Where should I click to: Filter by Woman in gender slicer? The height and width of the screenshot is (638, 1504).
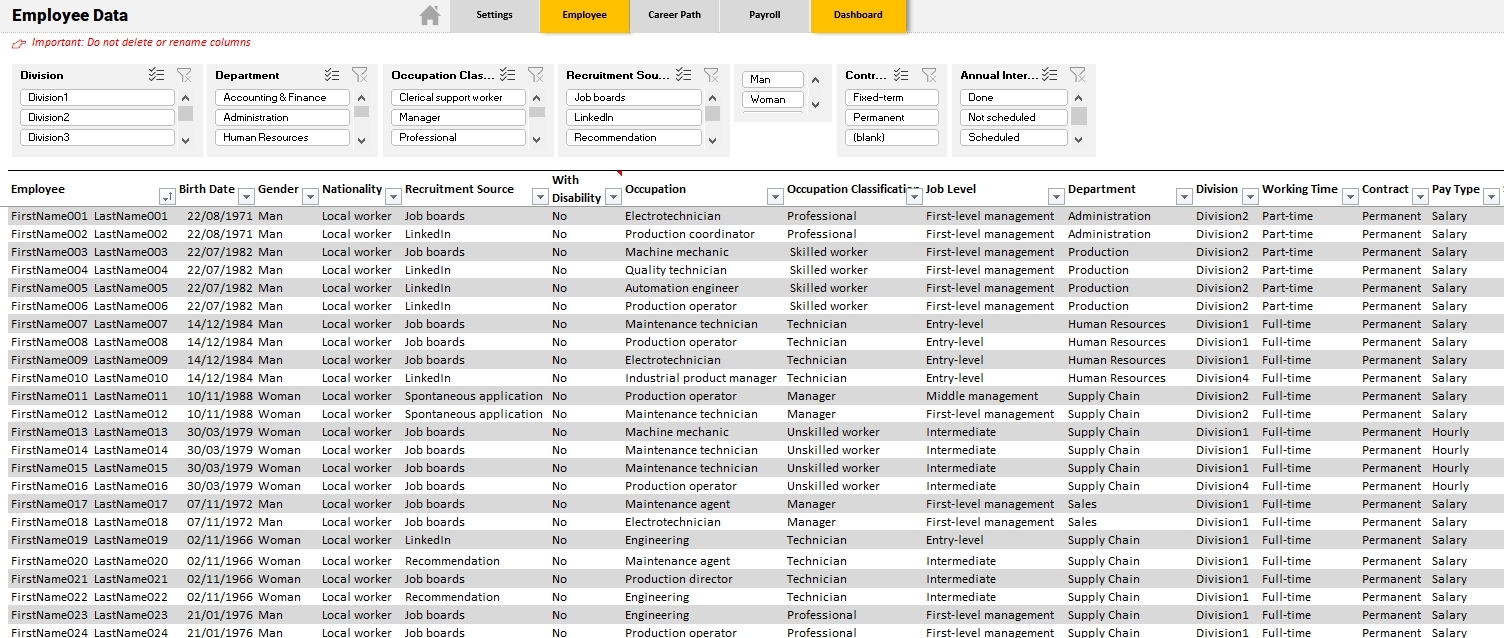(772, 99)
